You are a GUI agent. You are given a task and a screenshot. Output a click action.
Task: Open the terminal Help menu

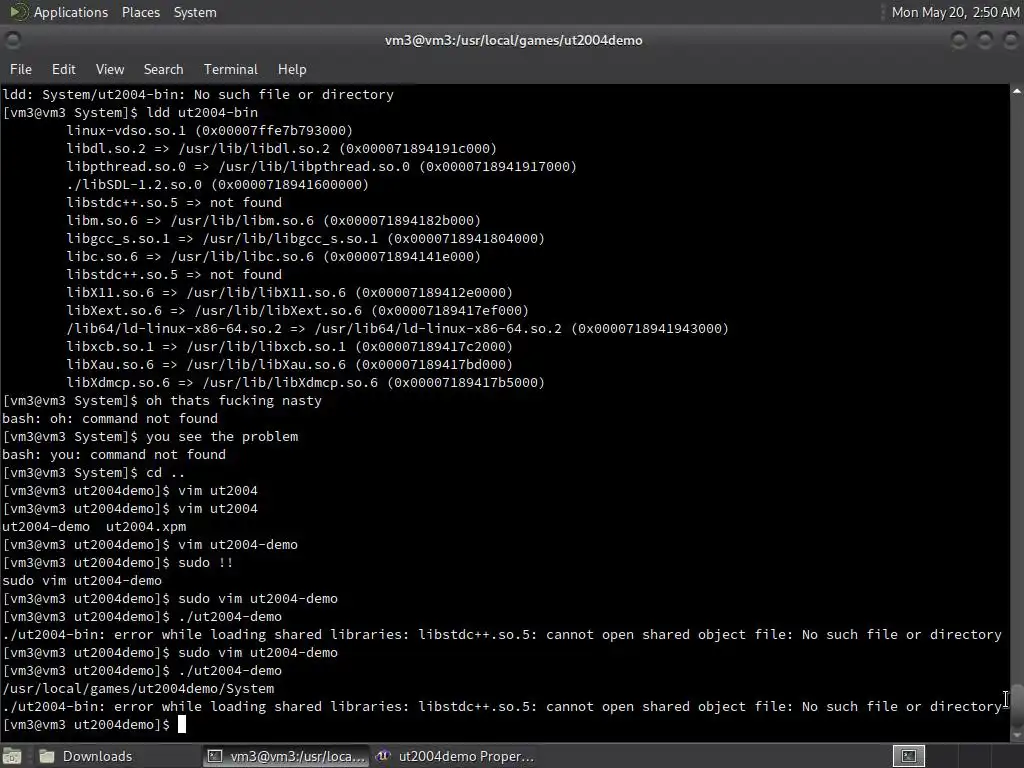[292, 69]
